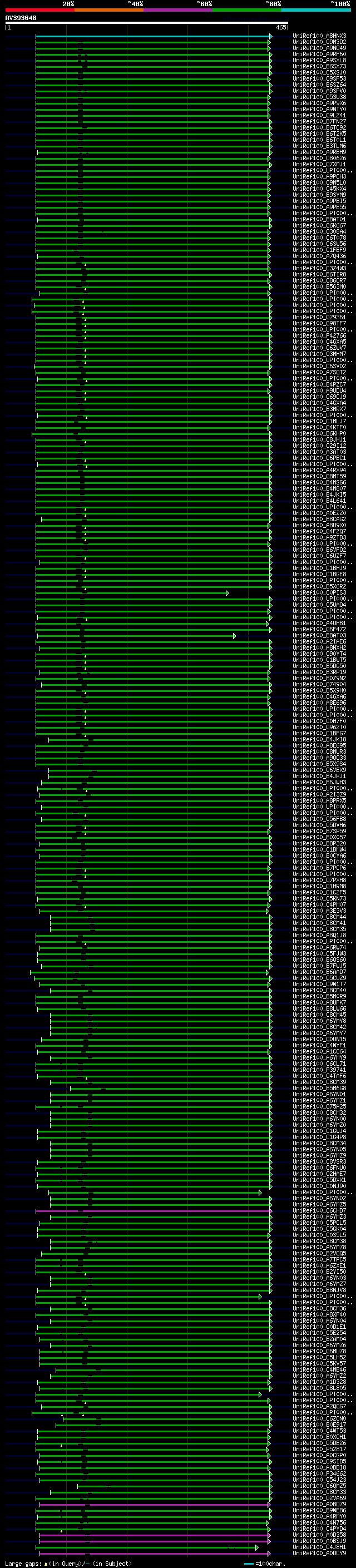The width and height of the screenshot is (356, 1568).
Task: Open label UniRef100_C9SID5
Action: [319, 1461]
